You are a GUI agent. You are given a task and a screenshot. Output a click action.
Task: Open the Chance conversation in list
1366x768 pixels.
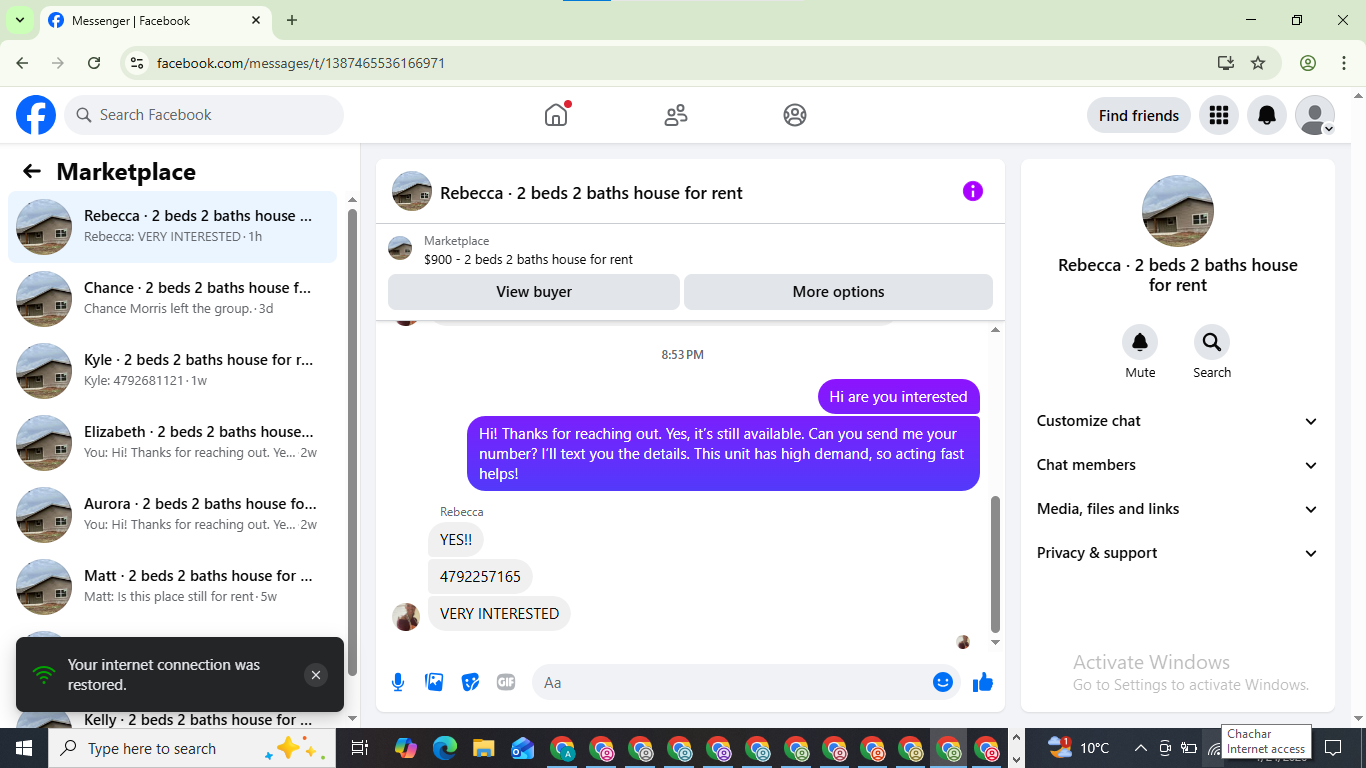click(172, 299)
